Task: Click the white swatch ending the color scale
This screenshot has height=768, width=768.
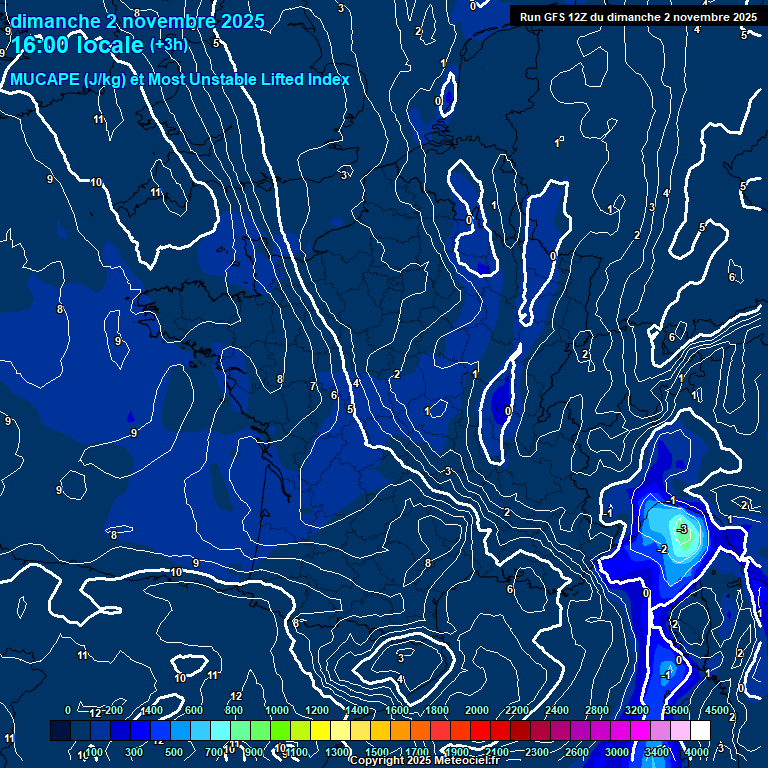Action: 700,730
